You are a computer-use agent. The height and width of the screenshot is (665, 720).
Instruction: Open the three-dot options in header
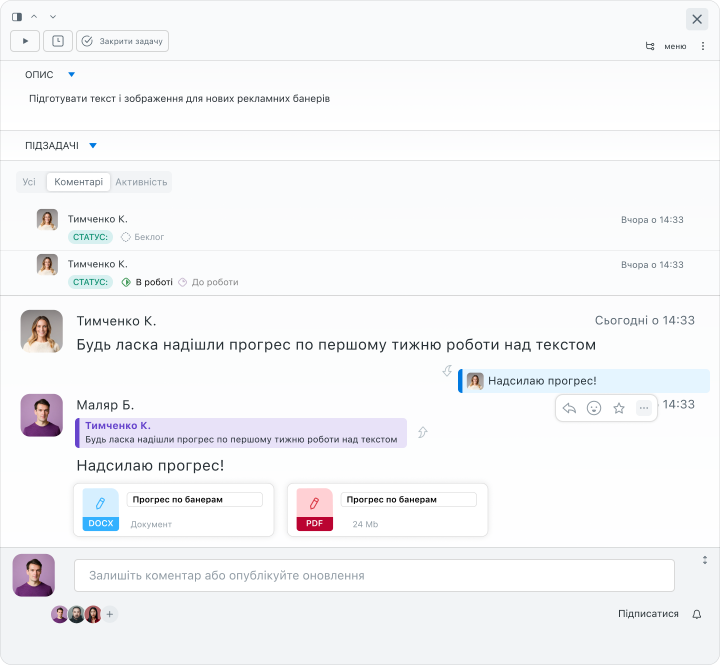(703, 46)
